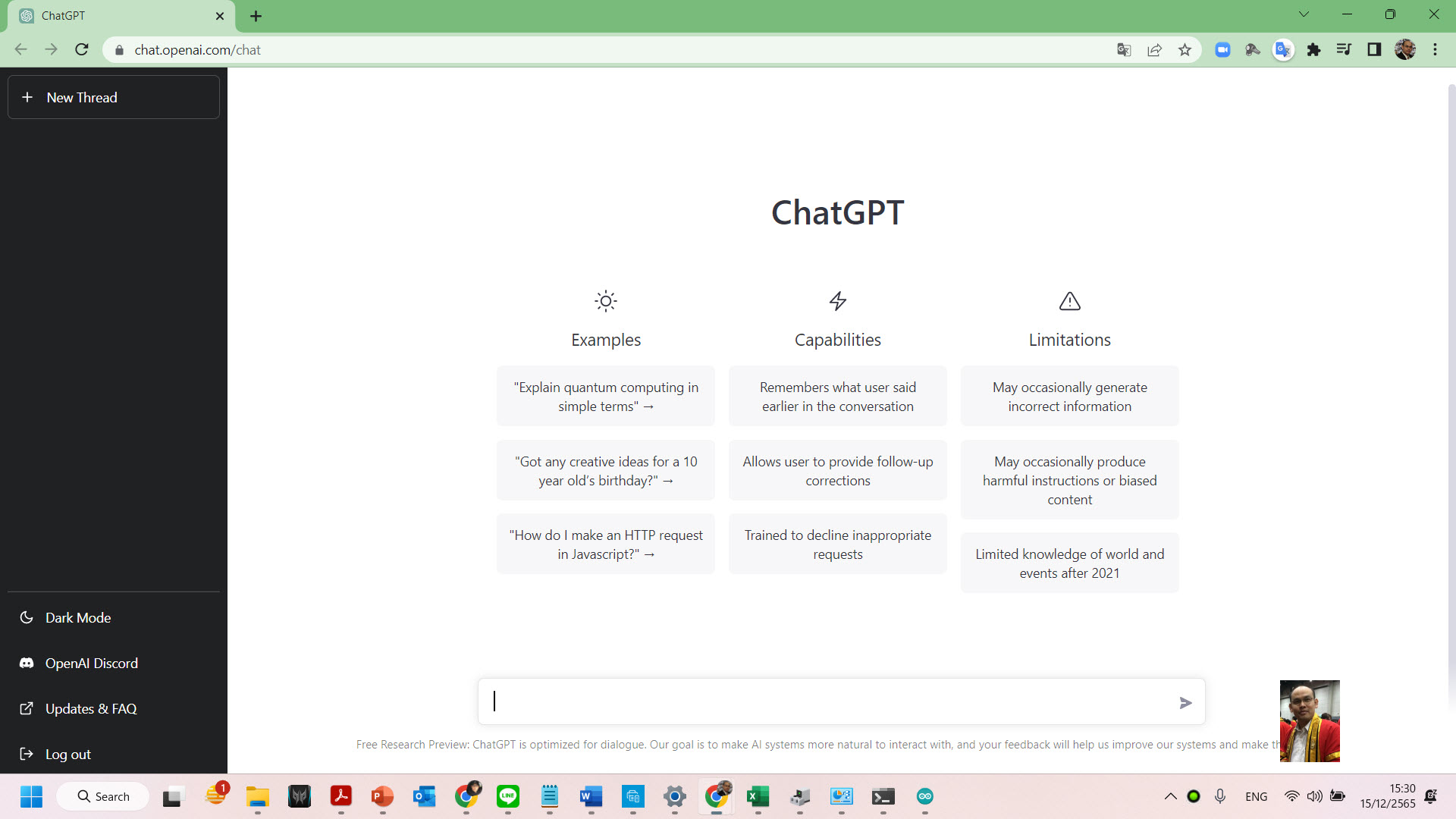The height and width of the screenshot is (819, 1456).
Task: Reload the current page
Action: 82,49
